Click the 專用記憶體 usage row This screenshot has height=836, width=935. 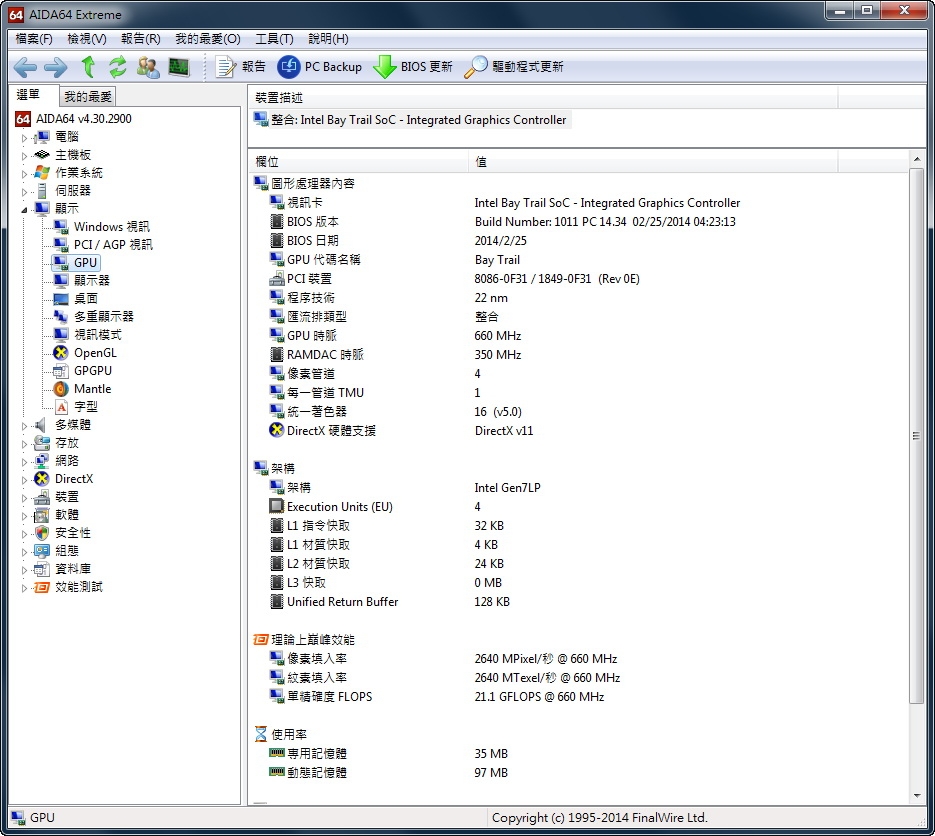[x=578, y=754]
